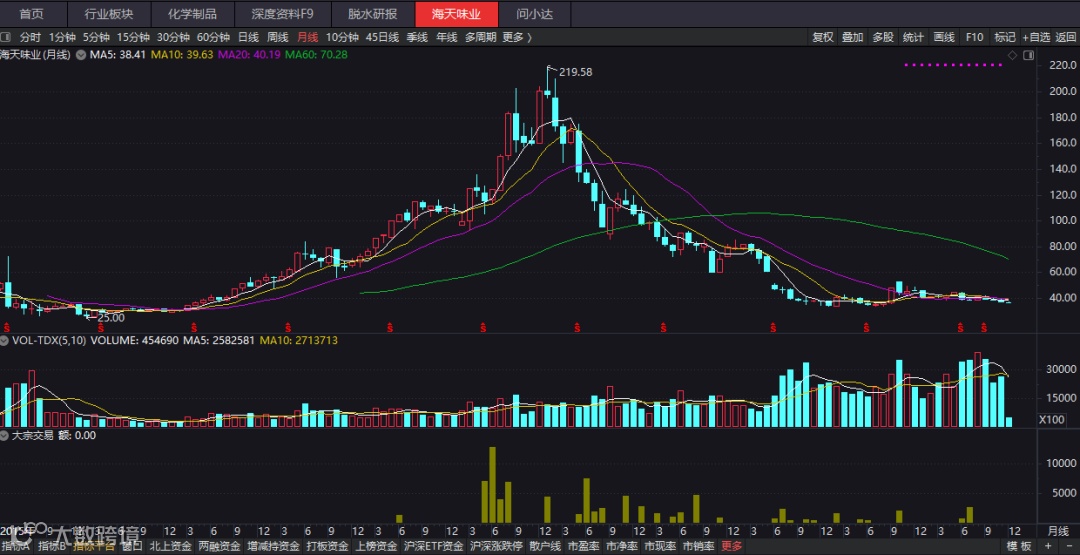Open the 海天味业(月线) indicator settings arrow
The image size is (1080, 555).
pyautogui.click(x=81, y=54)
